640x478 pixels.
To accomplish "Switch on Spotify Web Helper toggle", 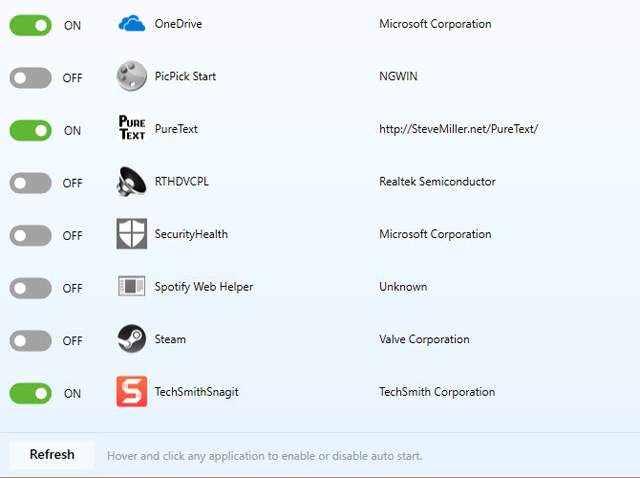I will 30,288.
